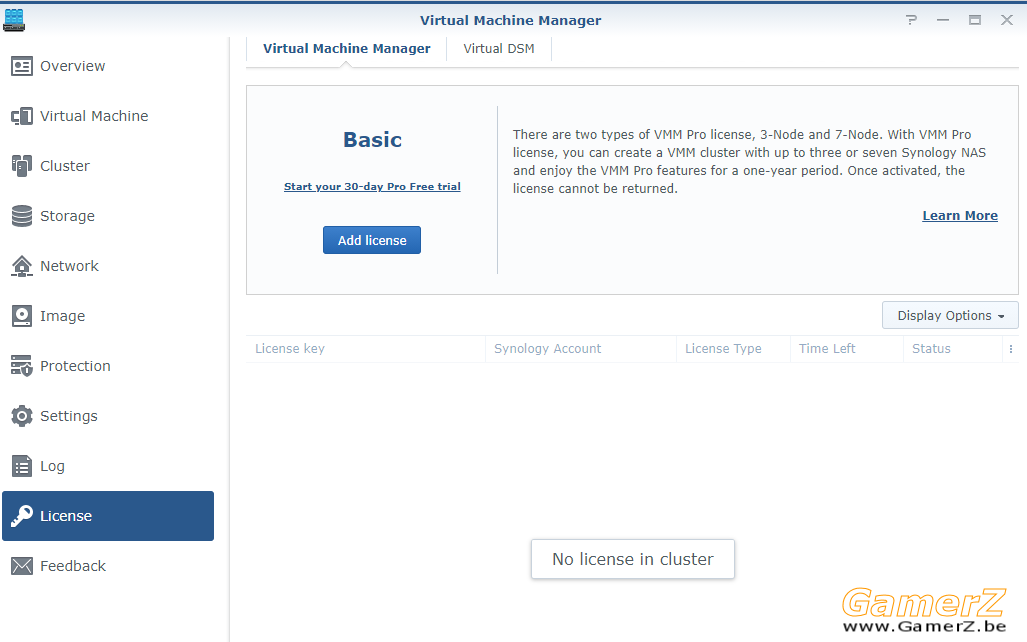Select the Virtual Machine Manager tab
This screenshot has width=1027, height=642.
tap(346, 48)
